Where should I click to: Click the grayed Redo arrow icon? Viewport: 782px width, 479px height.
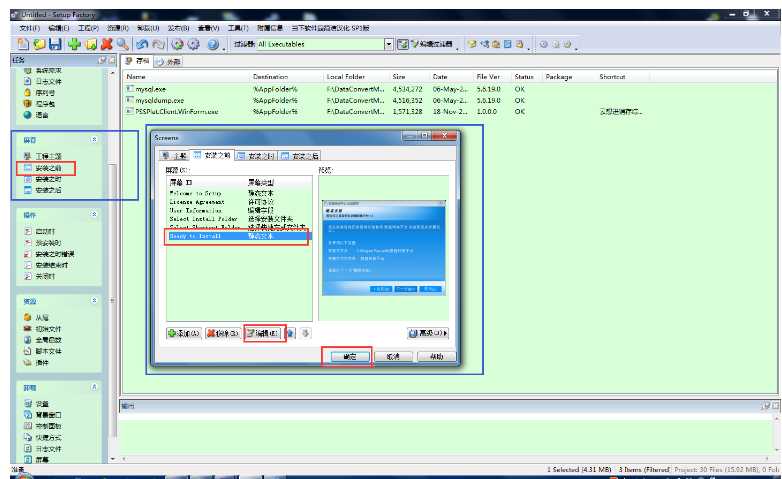159,44
